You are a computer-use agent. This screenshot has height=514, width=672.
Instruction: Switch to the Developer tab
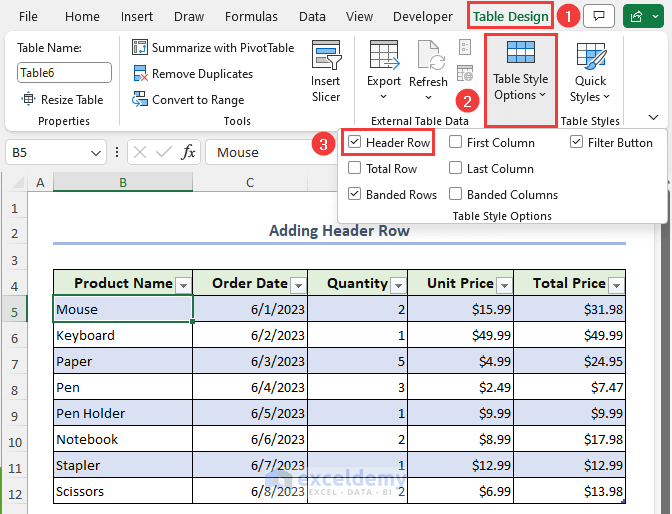pos(423,16)
